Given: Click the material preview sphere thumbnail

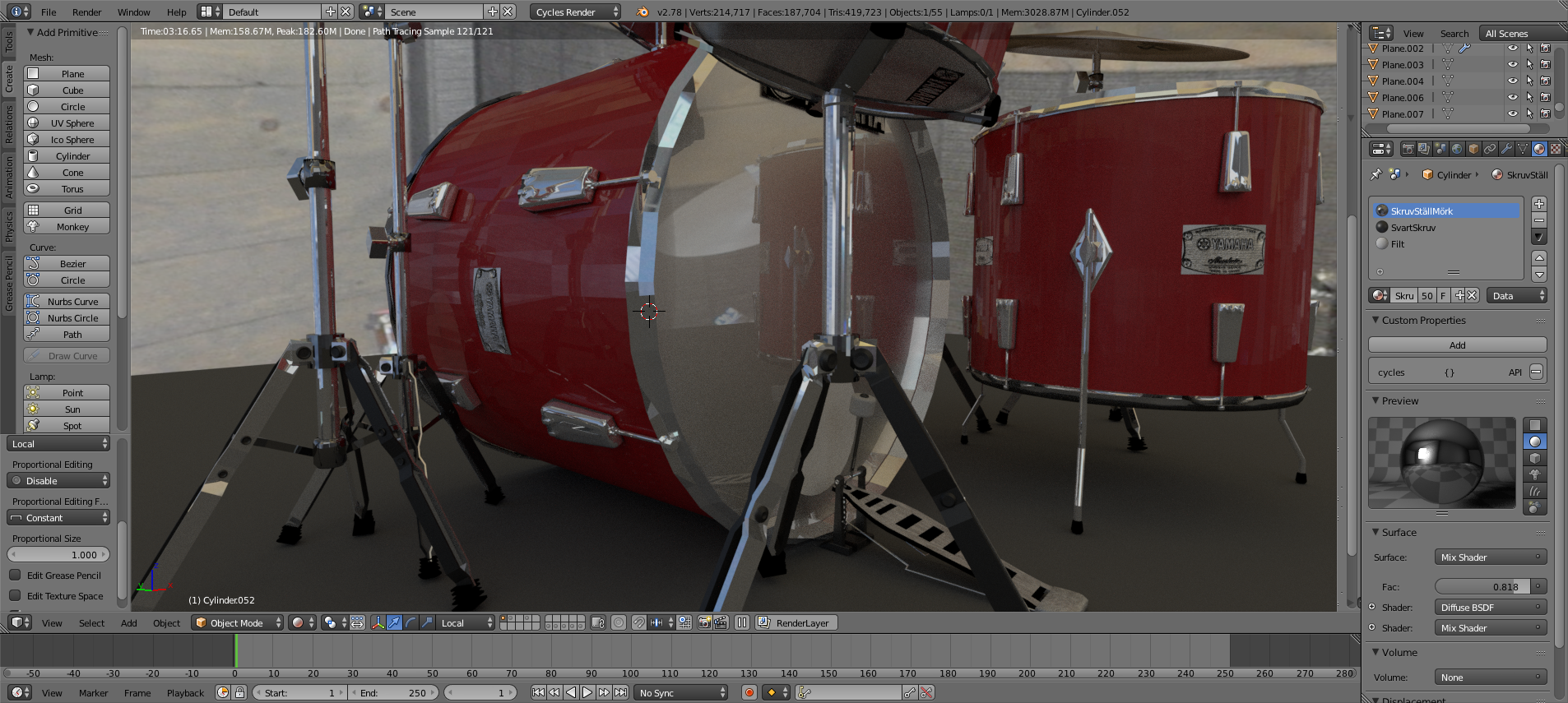Looking at the screenshot, I should (x=1441, y=462).
